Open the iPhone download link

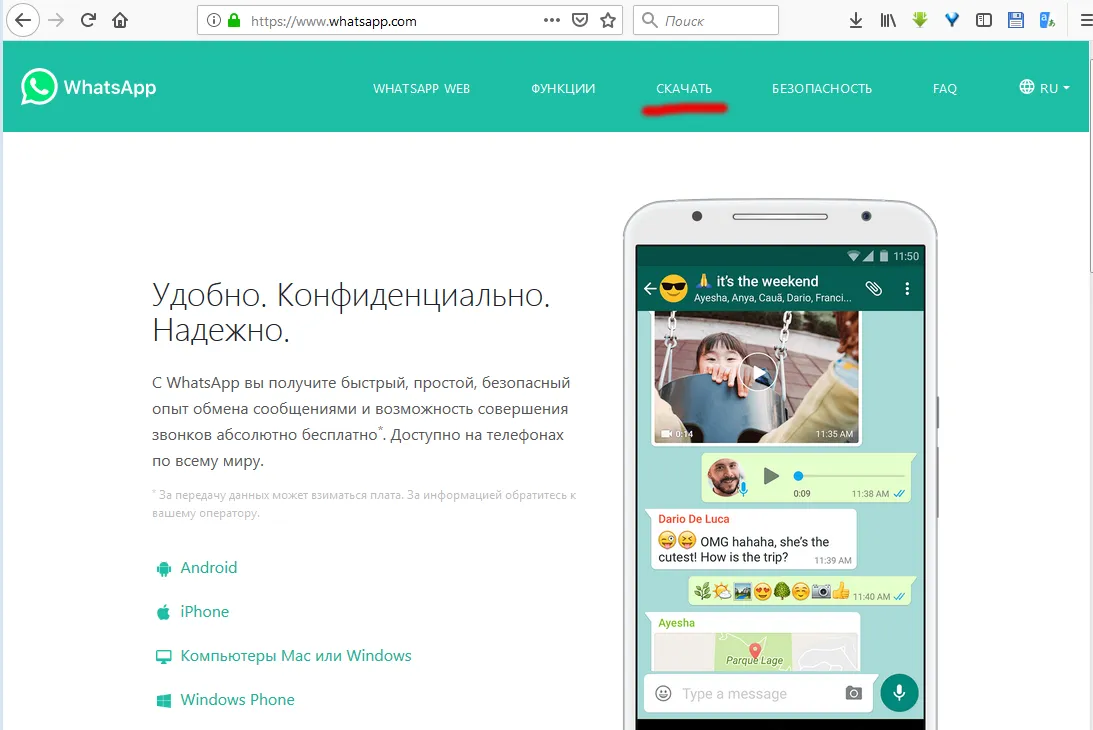(204, 612)
